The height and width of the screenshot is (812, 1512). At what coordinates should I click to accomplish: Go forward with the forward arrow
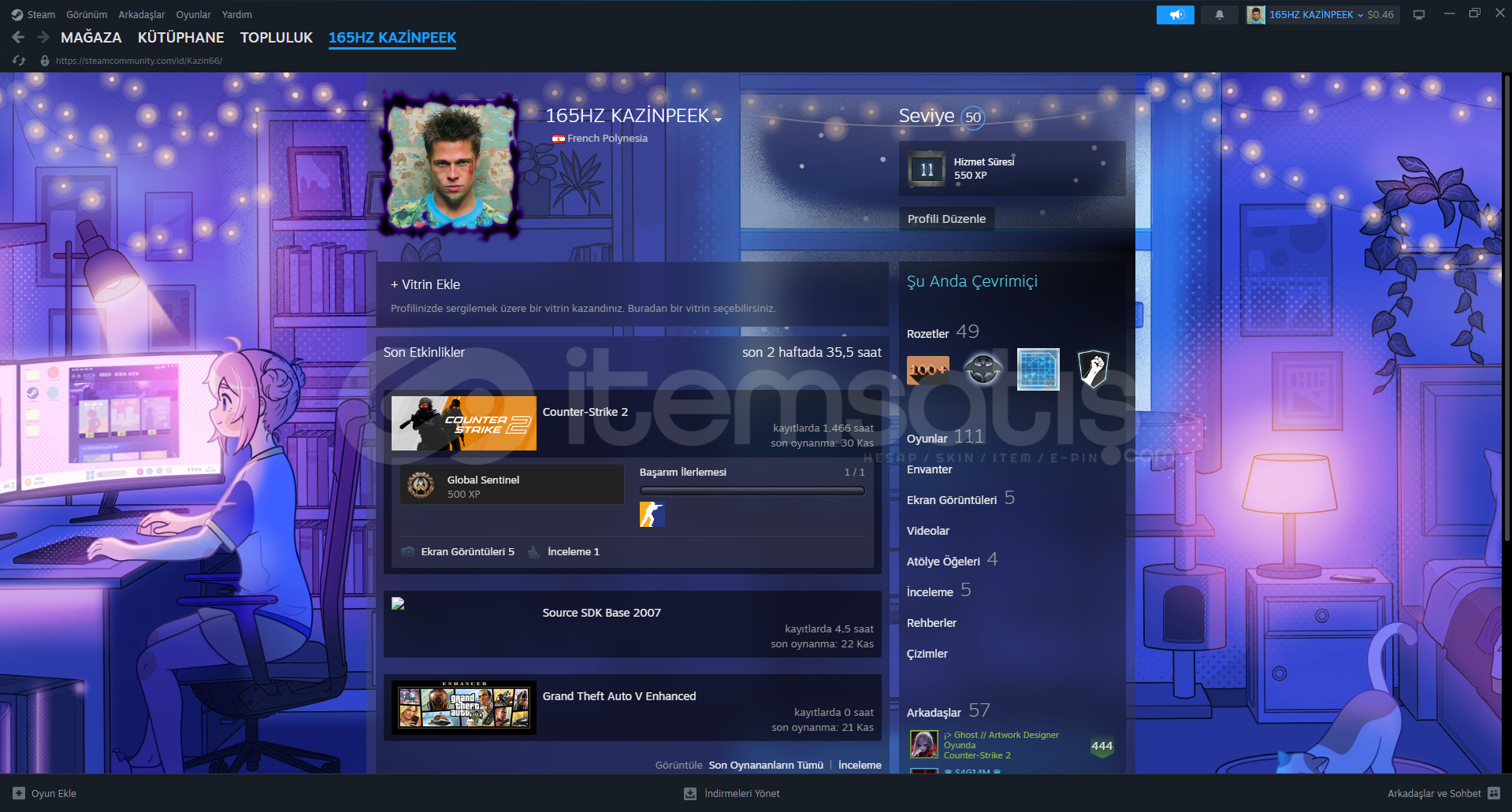(x=43, y=37)
